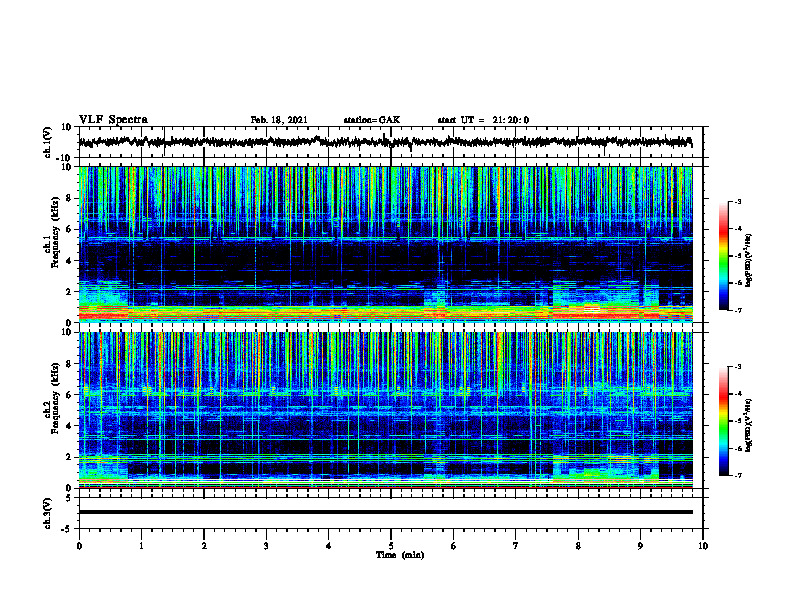The width and height of the screenshot is (792, 612).
Task: Click the "4" minute label on time axis
Action: tap(329, 546)
